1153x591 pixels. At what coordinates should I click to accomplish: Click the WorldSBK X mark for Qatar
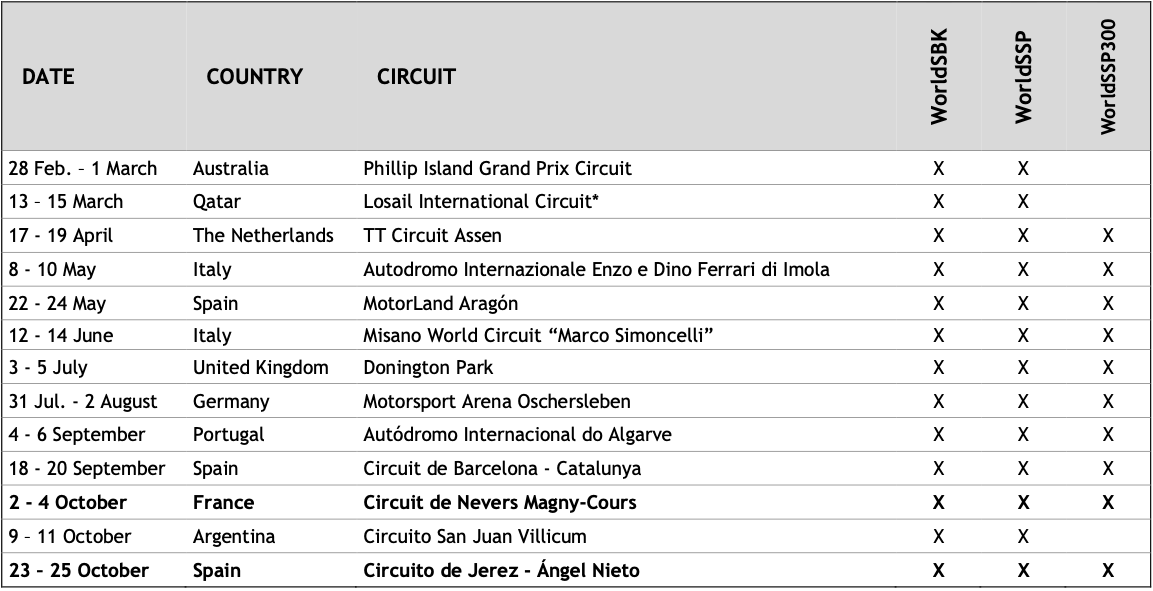(x=939, y=201)
